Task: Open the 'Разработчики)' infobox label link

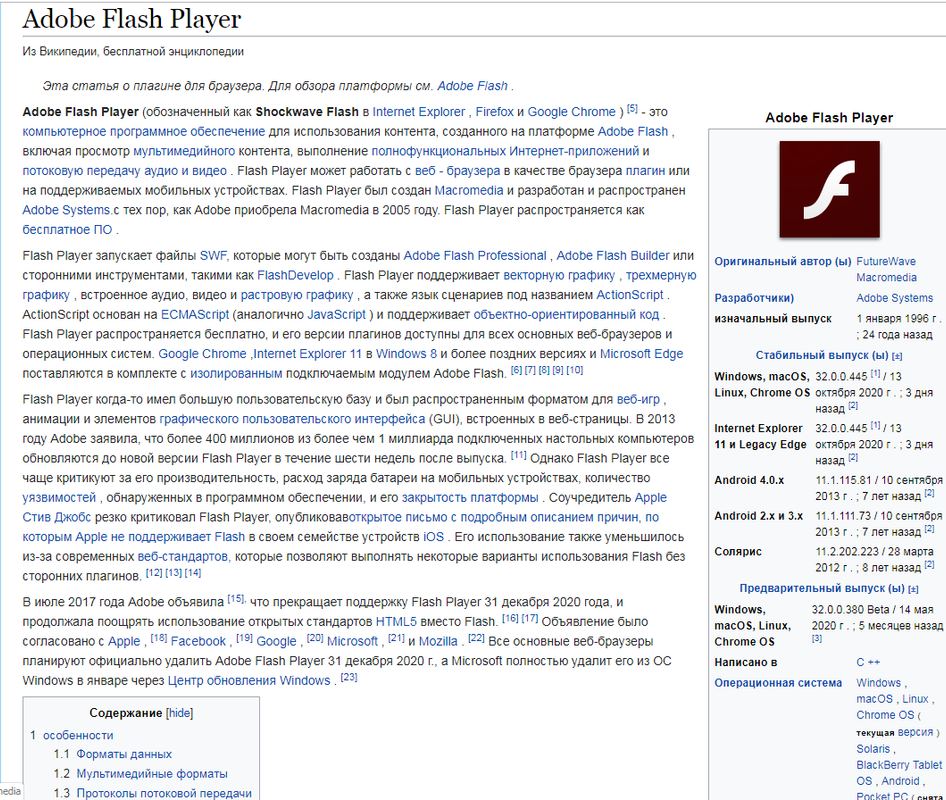Action: (x=754, y=298)
